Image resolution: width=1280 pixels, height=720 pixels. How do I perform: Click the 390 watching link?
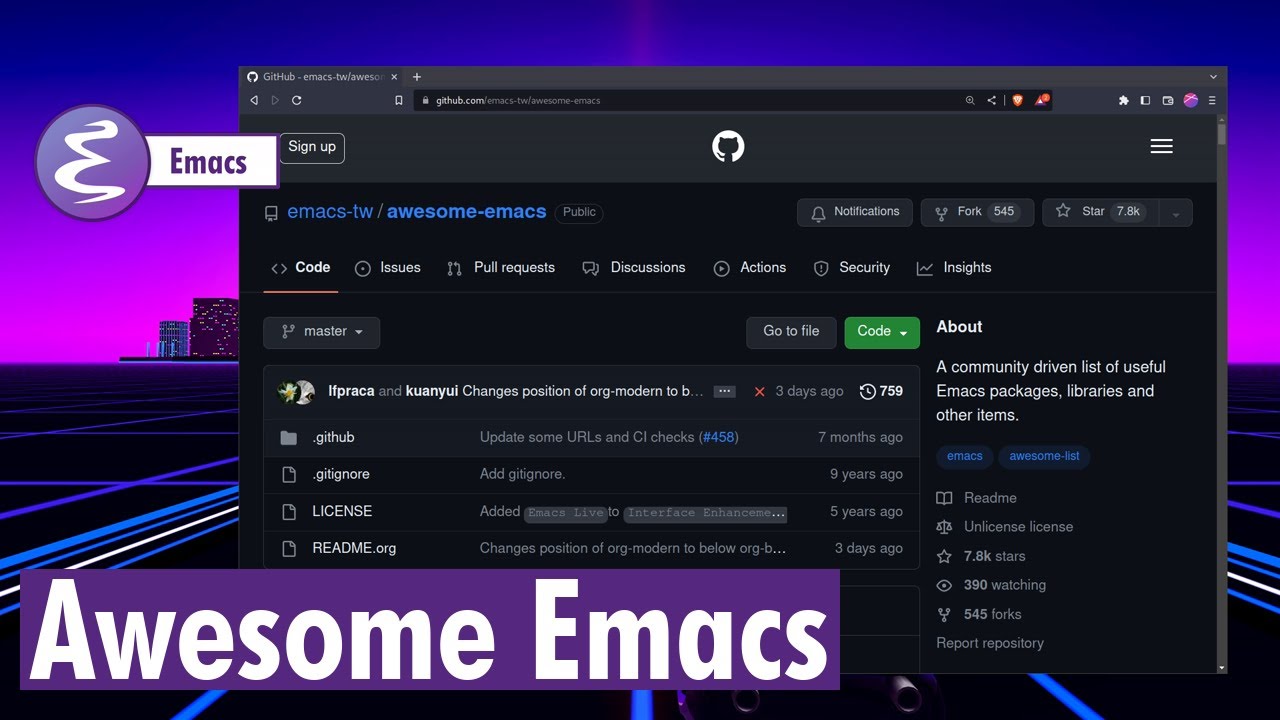click(991, 585)
